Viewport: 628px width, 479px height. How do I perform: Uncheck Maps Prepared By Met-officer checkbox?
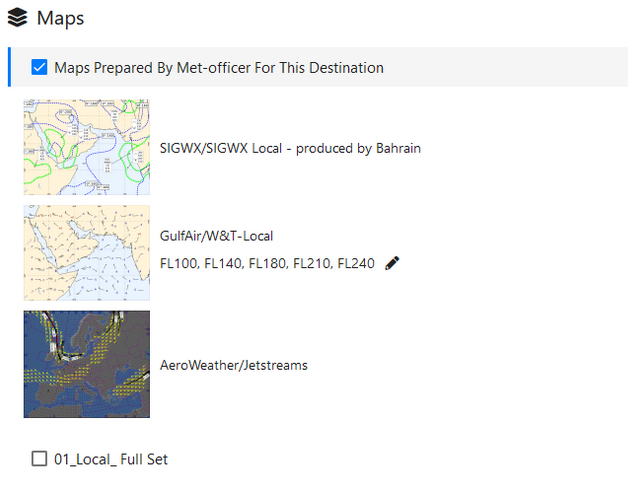coord(39,67)
